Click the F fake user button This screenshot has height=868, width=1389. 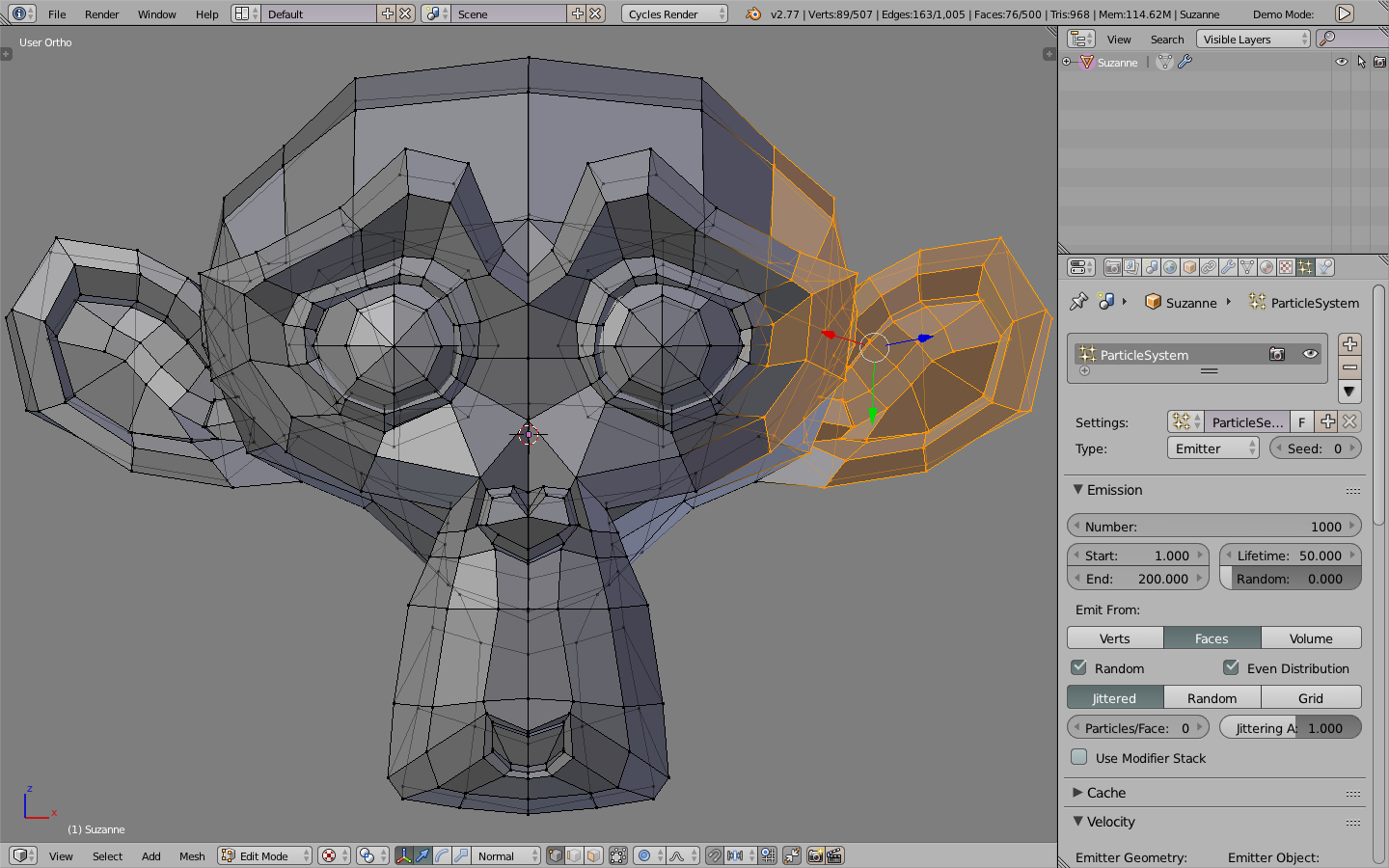pos(1301,421)
